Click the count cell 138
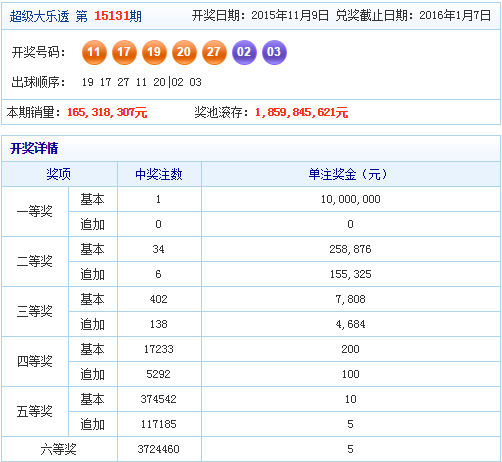The width and height of the screenshot is (502, 462). pyautogui.click(x=158, y=324)
